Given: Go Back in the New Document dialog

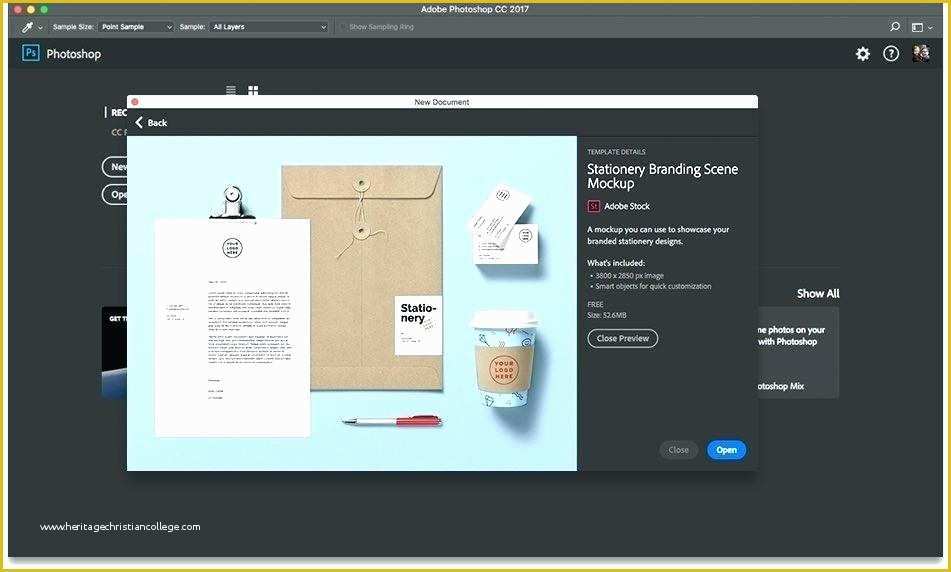Looking at the screenshot, I should point(151,123).
